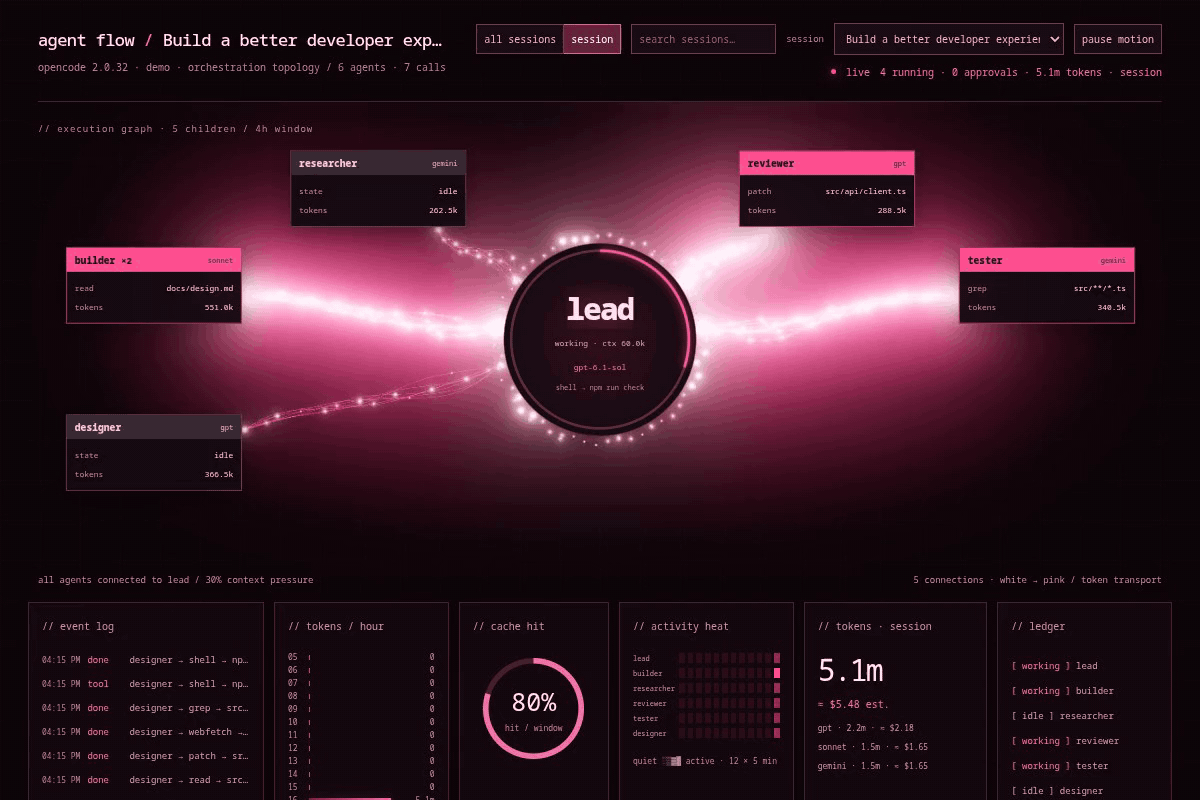Click 'shell → npm run check' on lead node
This screenshot has width=1200, height=800.
click(x=600, y=387)
